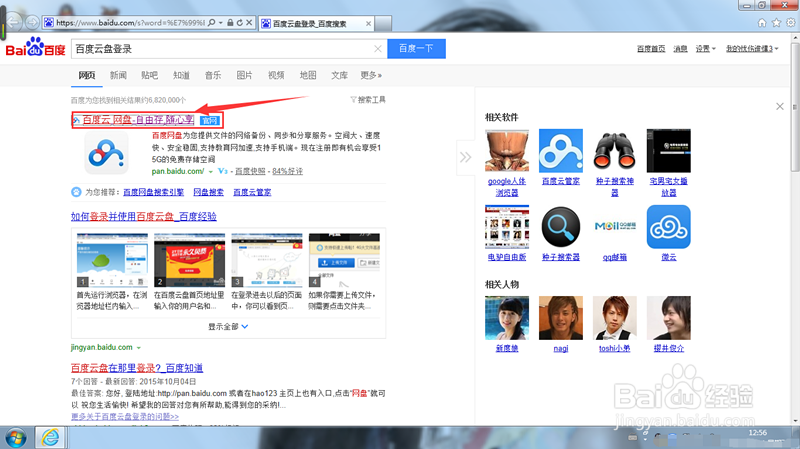Click the browser forward arrow button
Image resolution: width=800 pixels, height=449 pixels.
coord(32,22)
